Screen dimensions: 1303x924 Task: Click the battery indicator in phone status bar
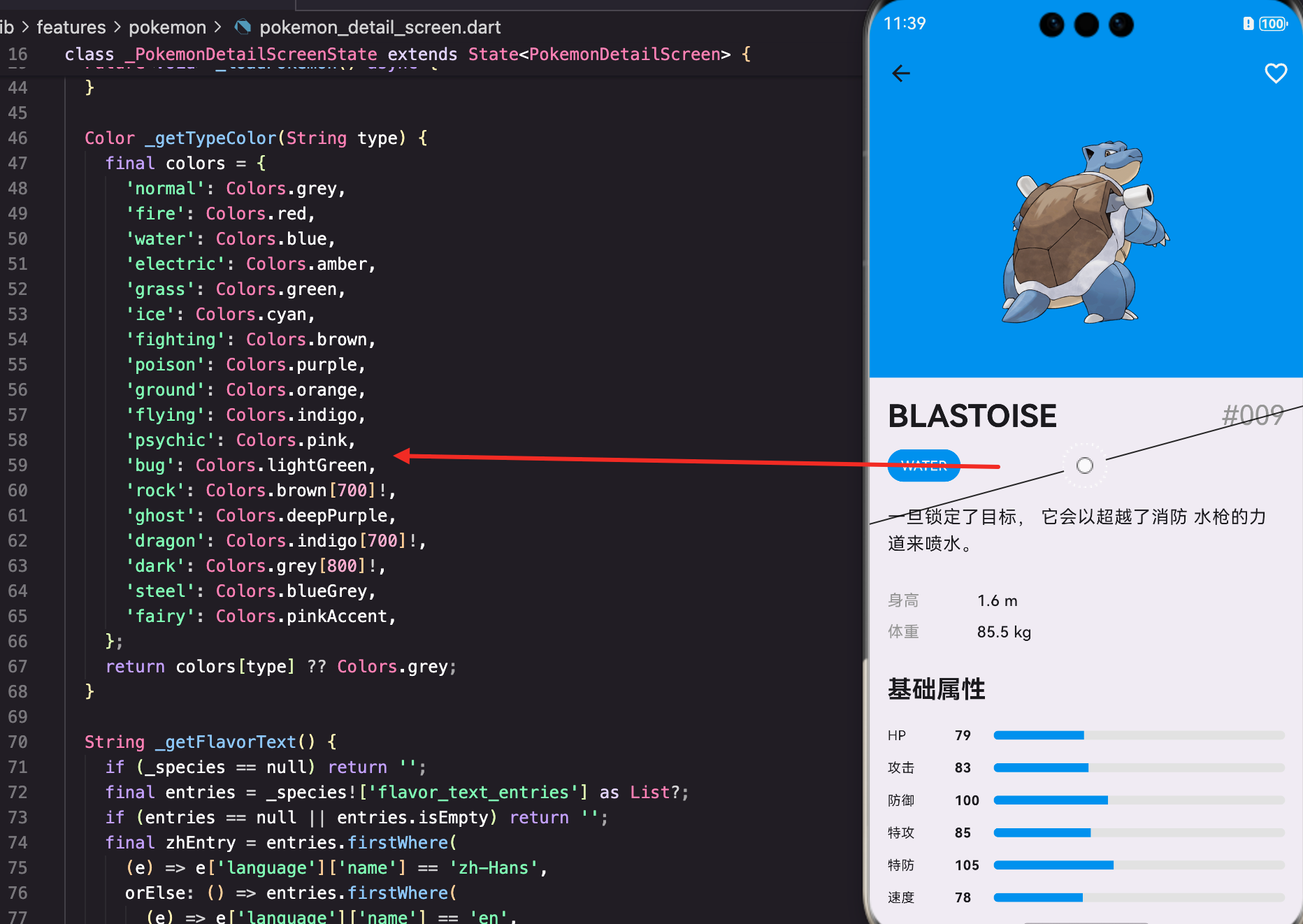click(1274, 24)
